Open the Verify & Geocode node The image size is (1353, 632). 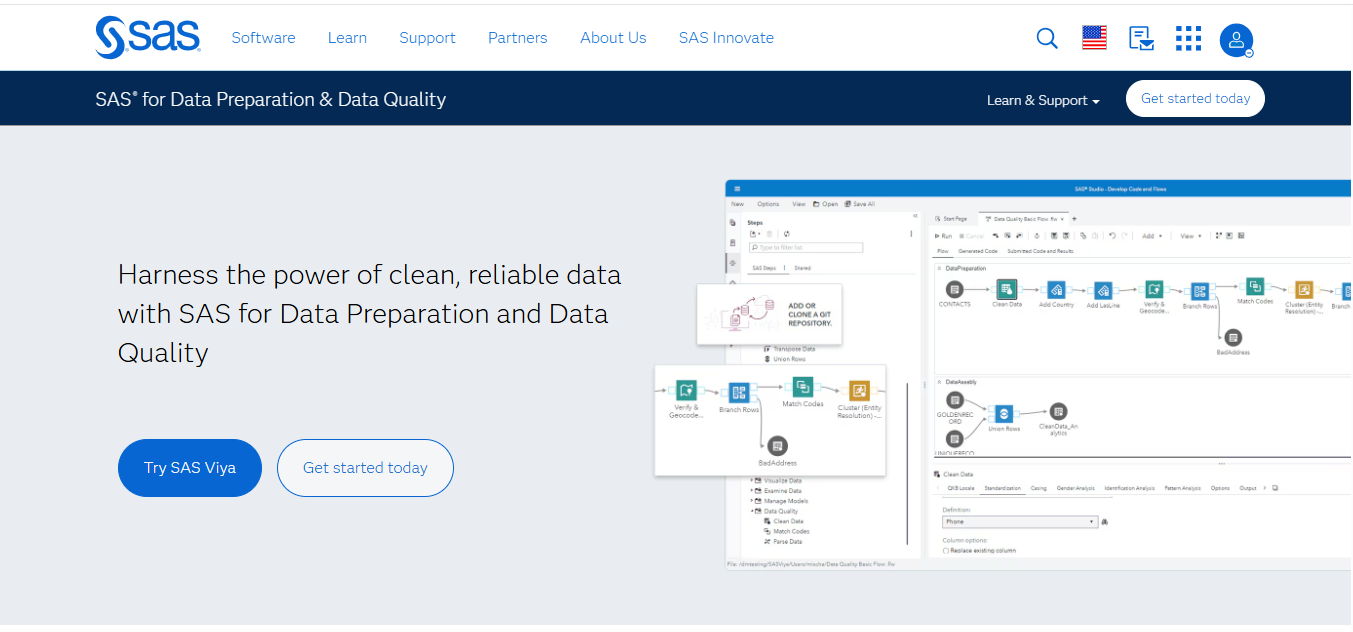click(x=1153, y=290)
